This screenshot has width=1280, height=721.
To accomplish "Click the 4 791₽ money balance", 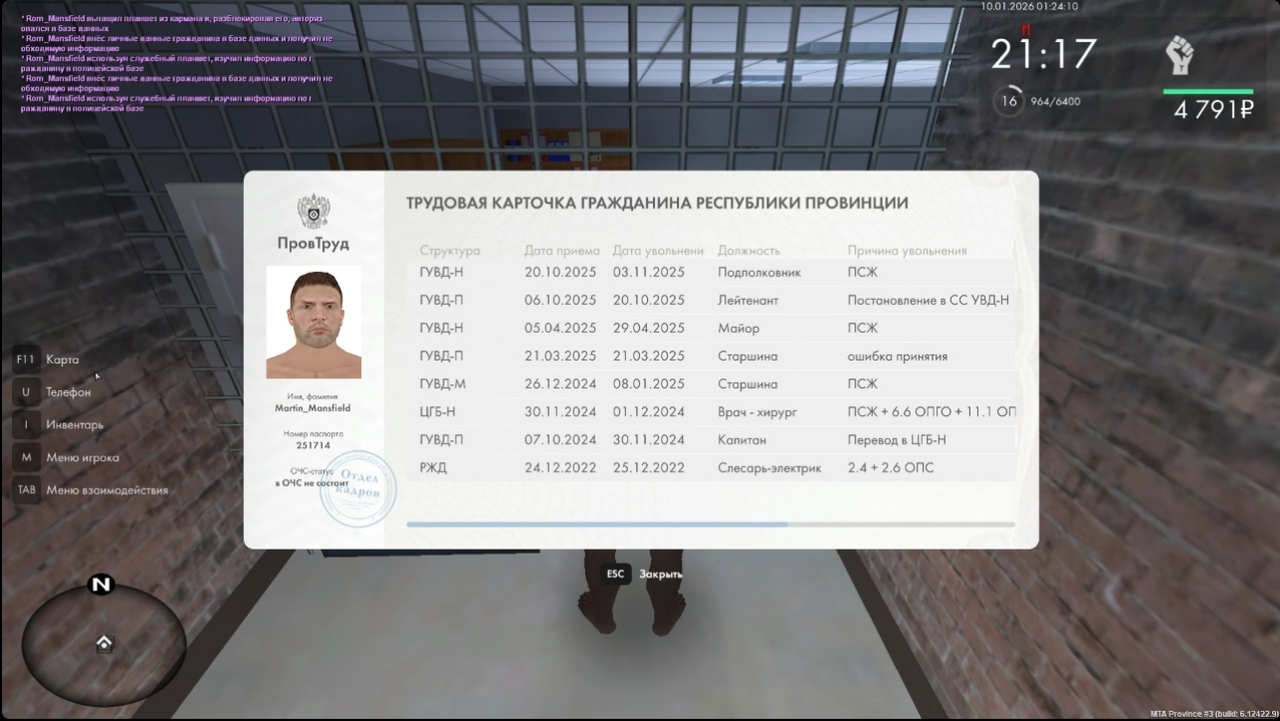I will 1213,110.
